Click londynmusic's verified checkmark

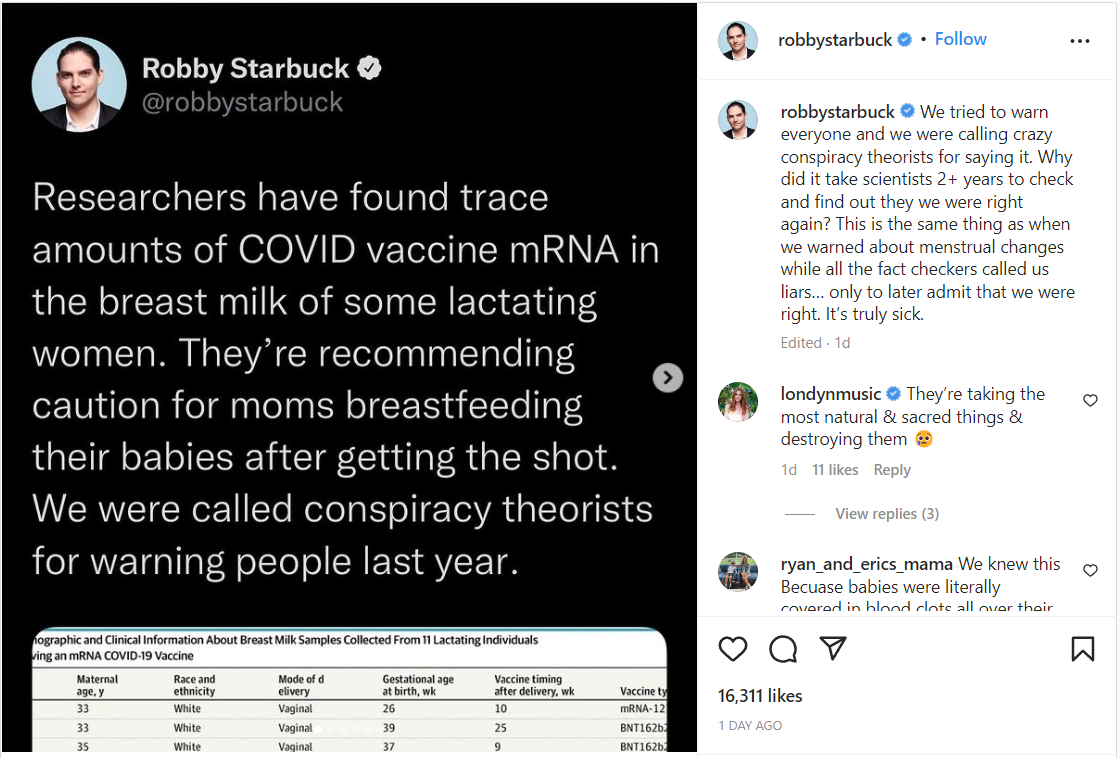[x=893, y=393]
